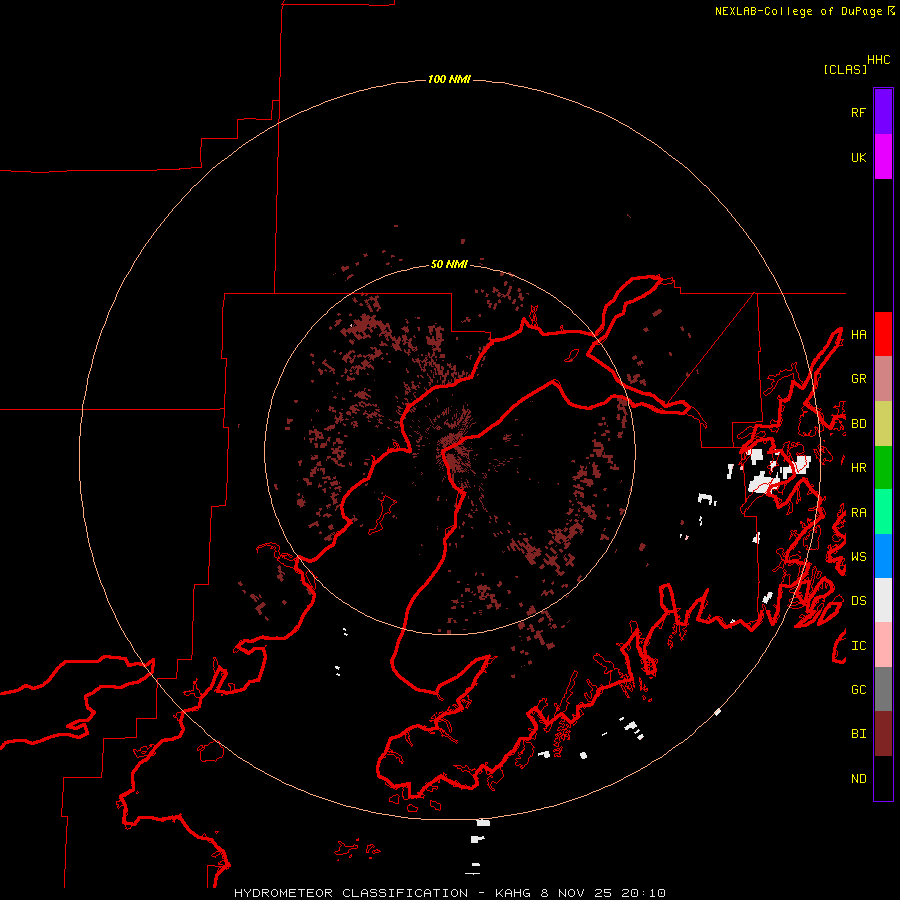The image size is (900, 900).
Task: Click the GC legend label
Action: [859, 689]
